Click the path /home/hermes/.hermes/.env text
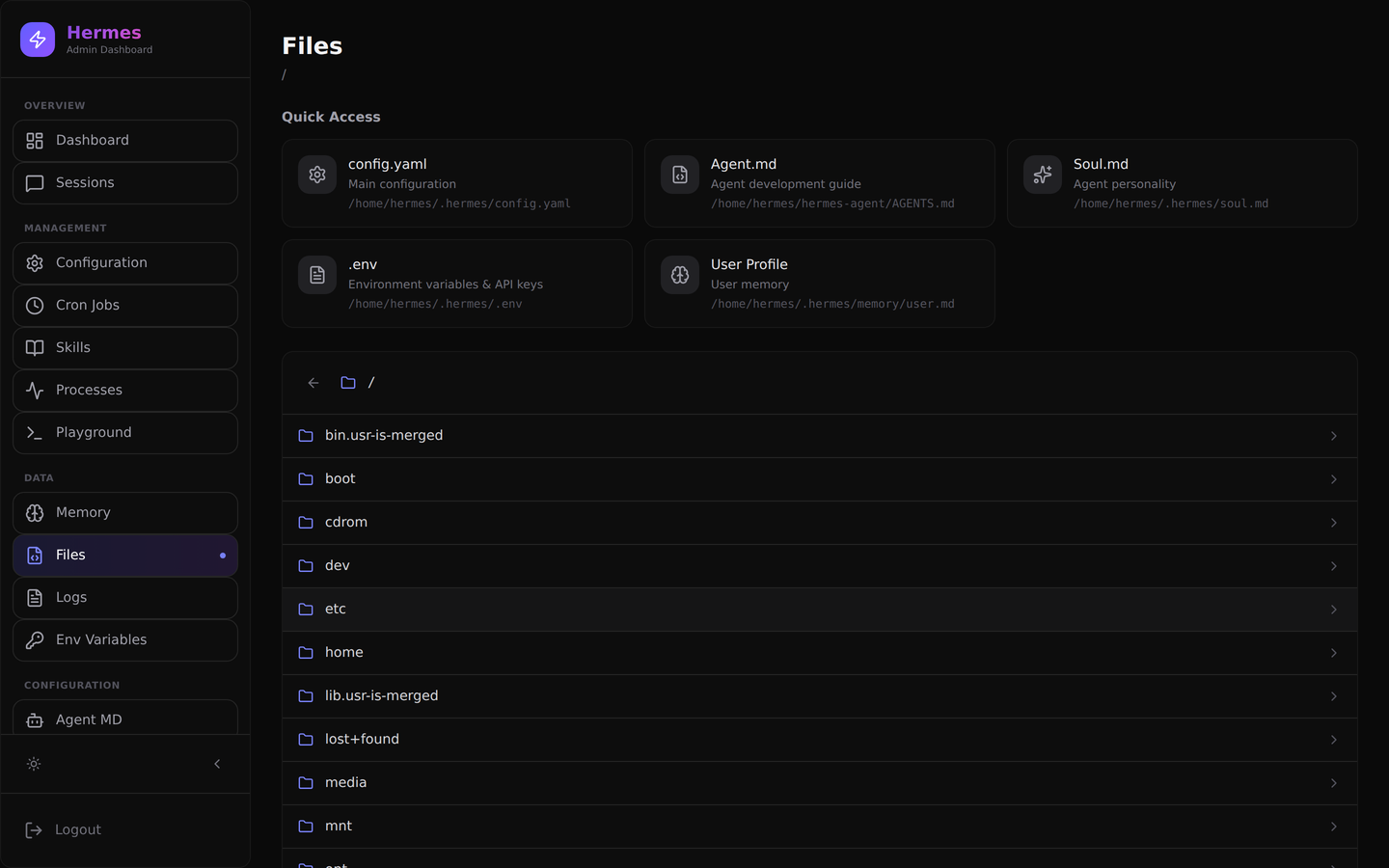This screenshot has height=868, width=1389. tap(435, 304)
